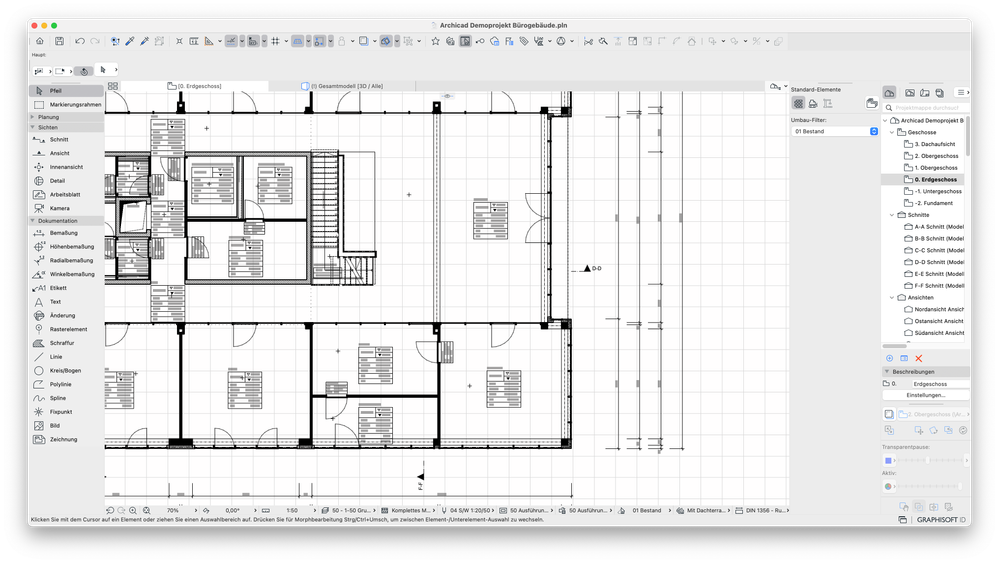Toggle the element selection highlight button
This screenshot has width=999, height=563.
[320, 41]
